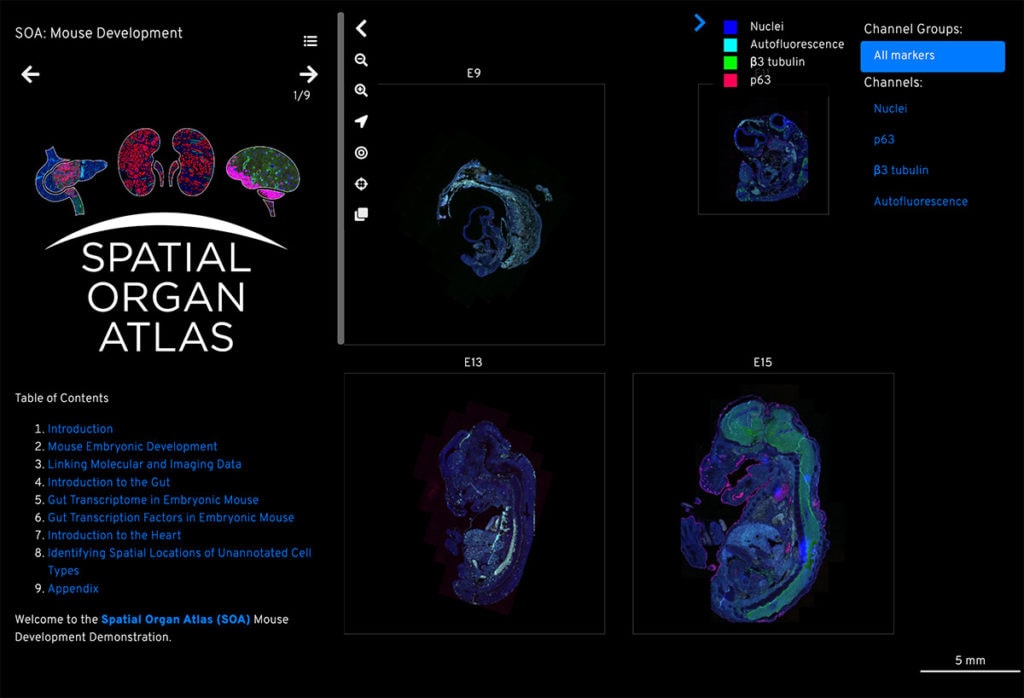The image size is (1024, 698).
Task: Toggle the Autofluorescence channel
Action: [920, 202]
